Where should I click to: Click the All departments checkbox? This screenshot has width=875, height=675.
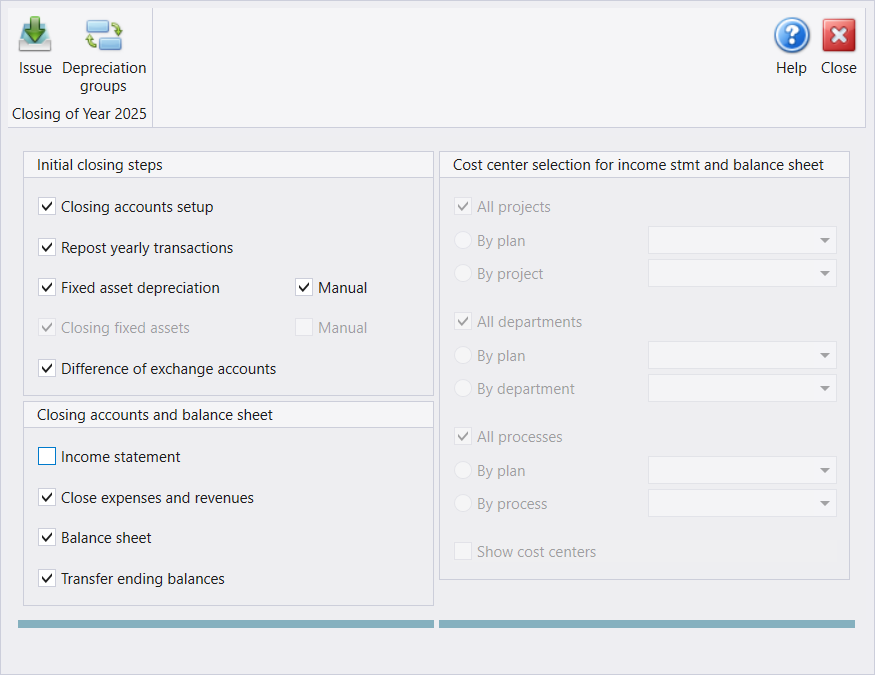click(463, 321)
